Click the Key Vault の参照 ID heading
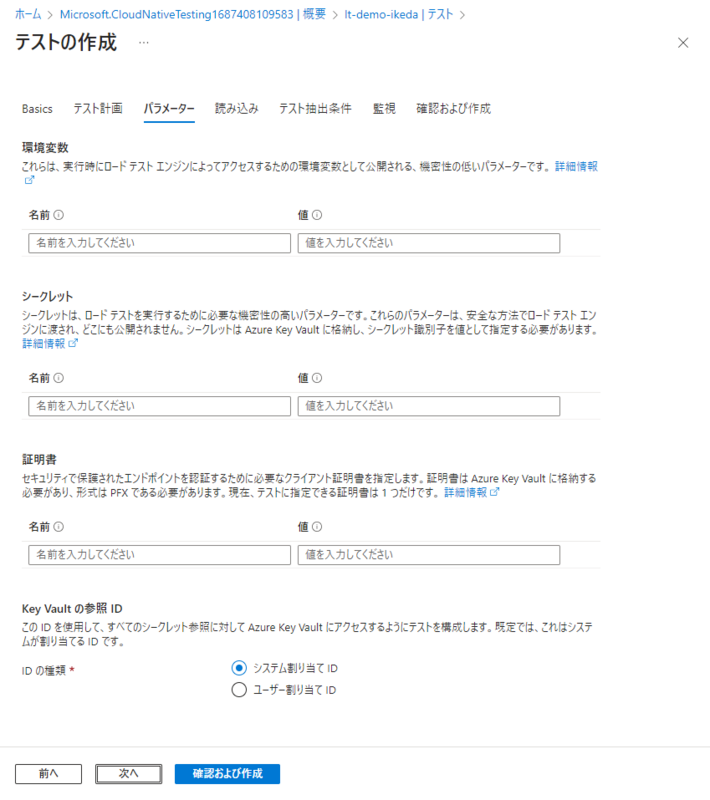Viewport: 710px width, 800px height. coord(72,609)
